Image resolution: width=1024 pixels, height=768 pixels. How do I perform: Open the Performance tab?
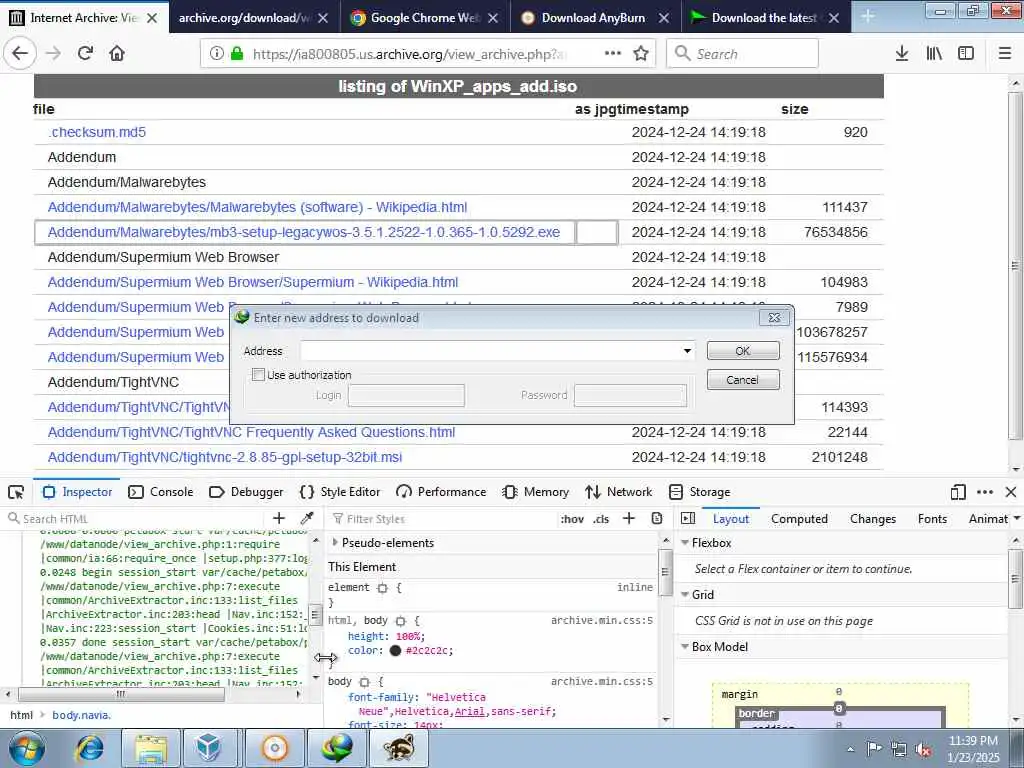click(x=441, y=492)
